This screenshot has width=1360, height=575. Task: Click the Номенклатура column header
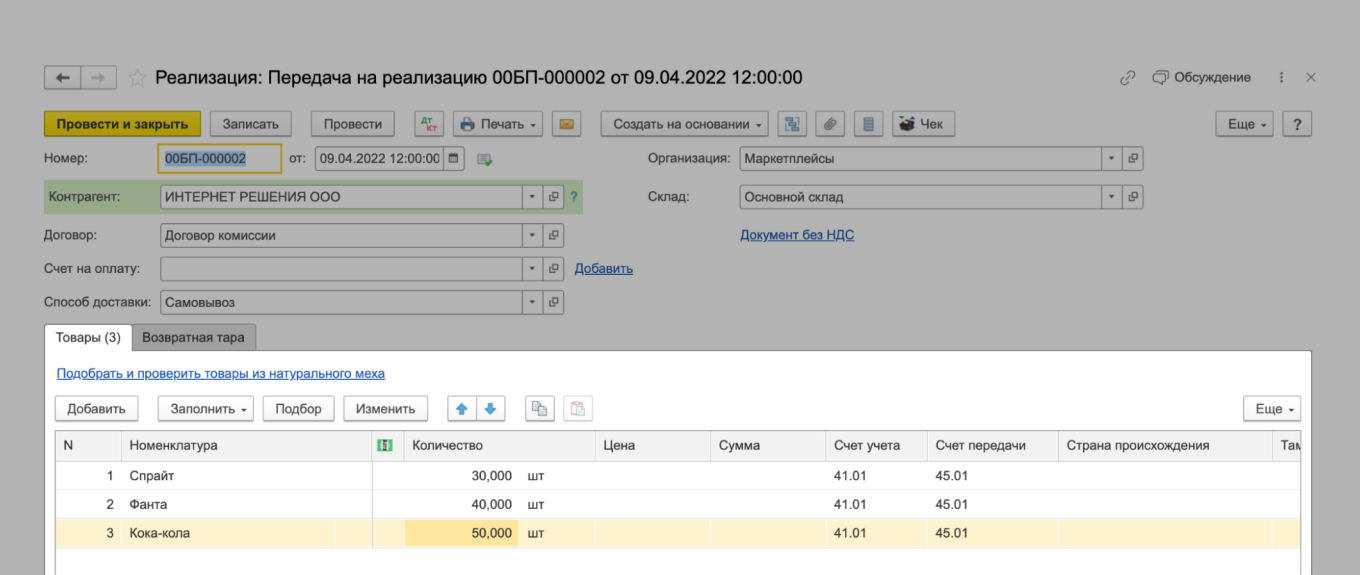click(246, 445)
